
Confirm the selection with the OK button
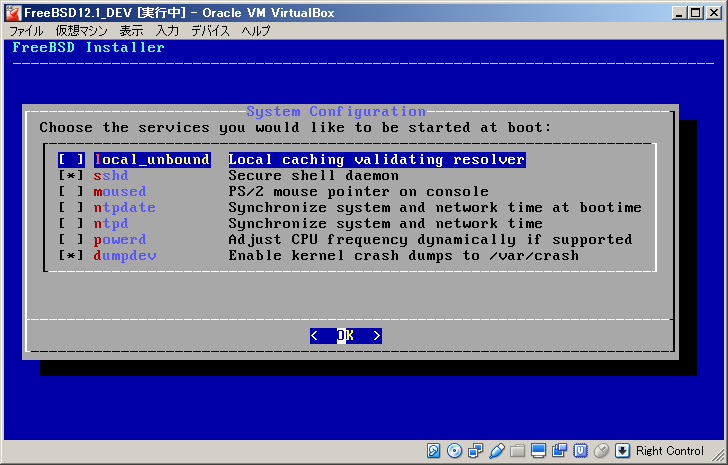(x=346, y=336)
